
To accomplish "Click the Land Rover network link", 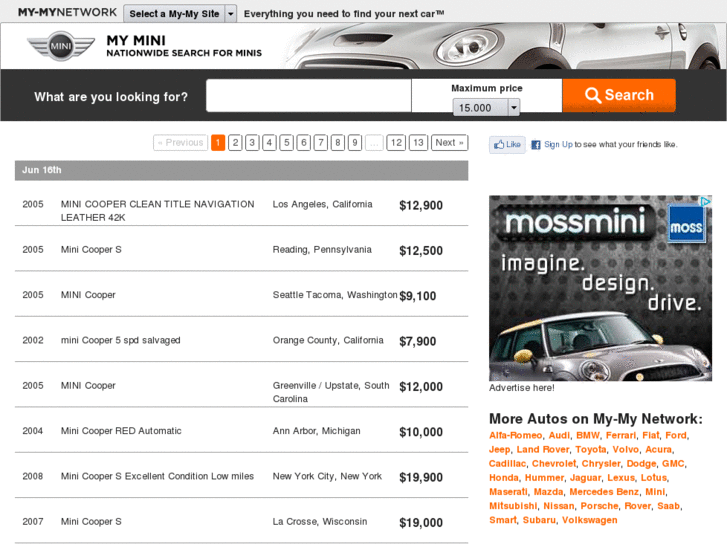I will pos(543,449).
